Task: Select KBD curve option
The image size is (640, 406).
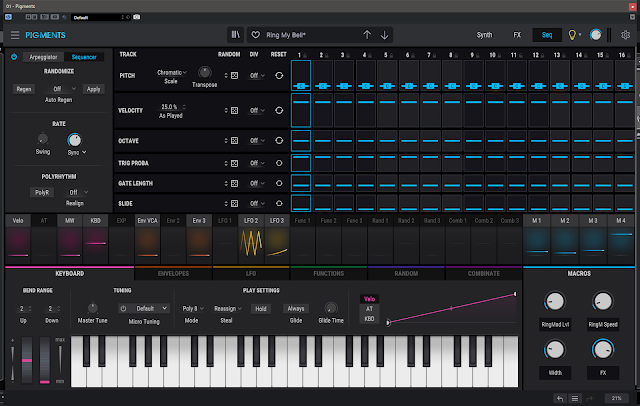Action: pyautogui.click(x=369, y=319)
